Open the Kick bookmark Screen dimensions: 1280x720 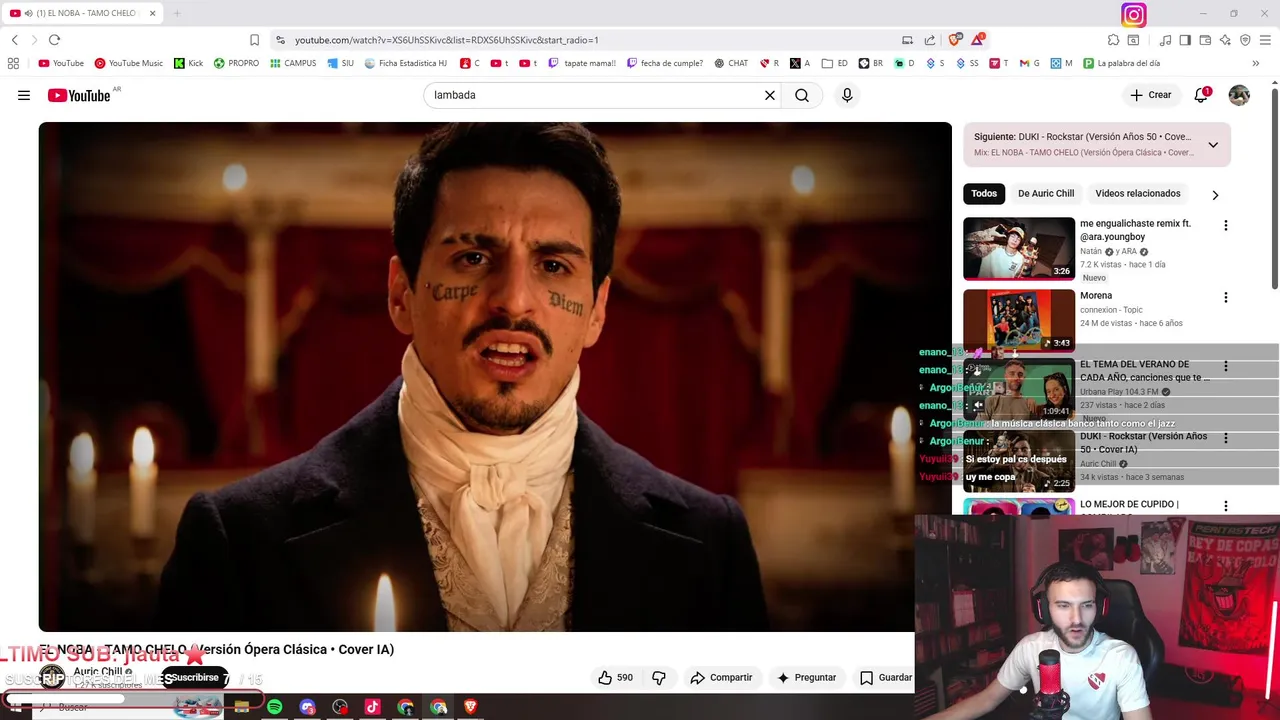[188, 63]
